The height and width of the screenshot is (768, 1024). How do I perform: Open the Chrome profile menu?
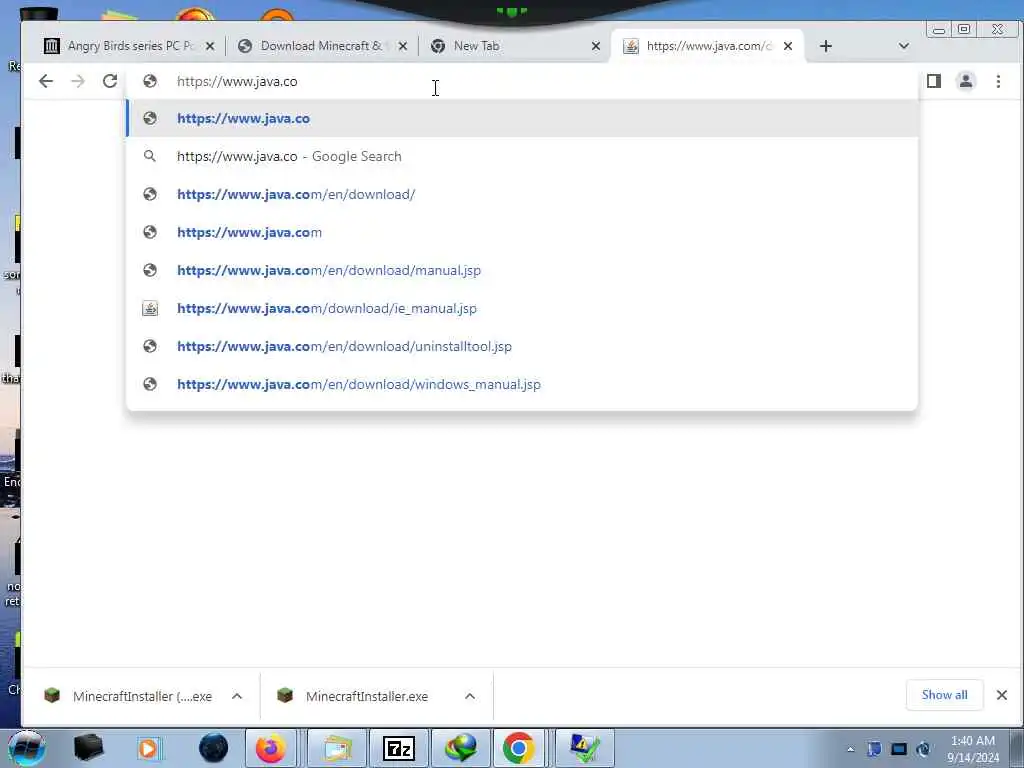(966, 81)
